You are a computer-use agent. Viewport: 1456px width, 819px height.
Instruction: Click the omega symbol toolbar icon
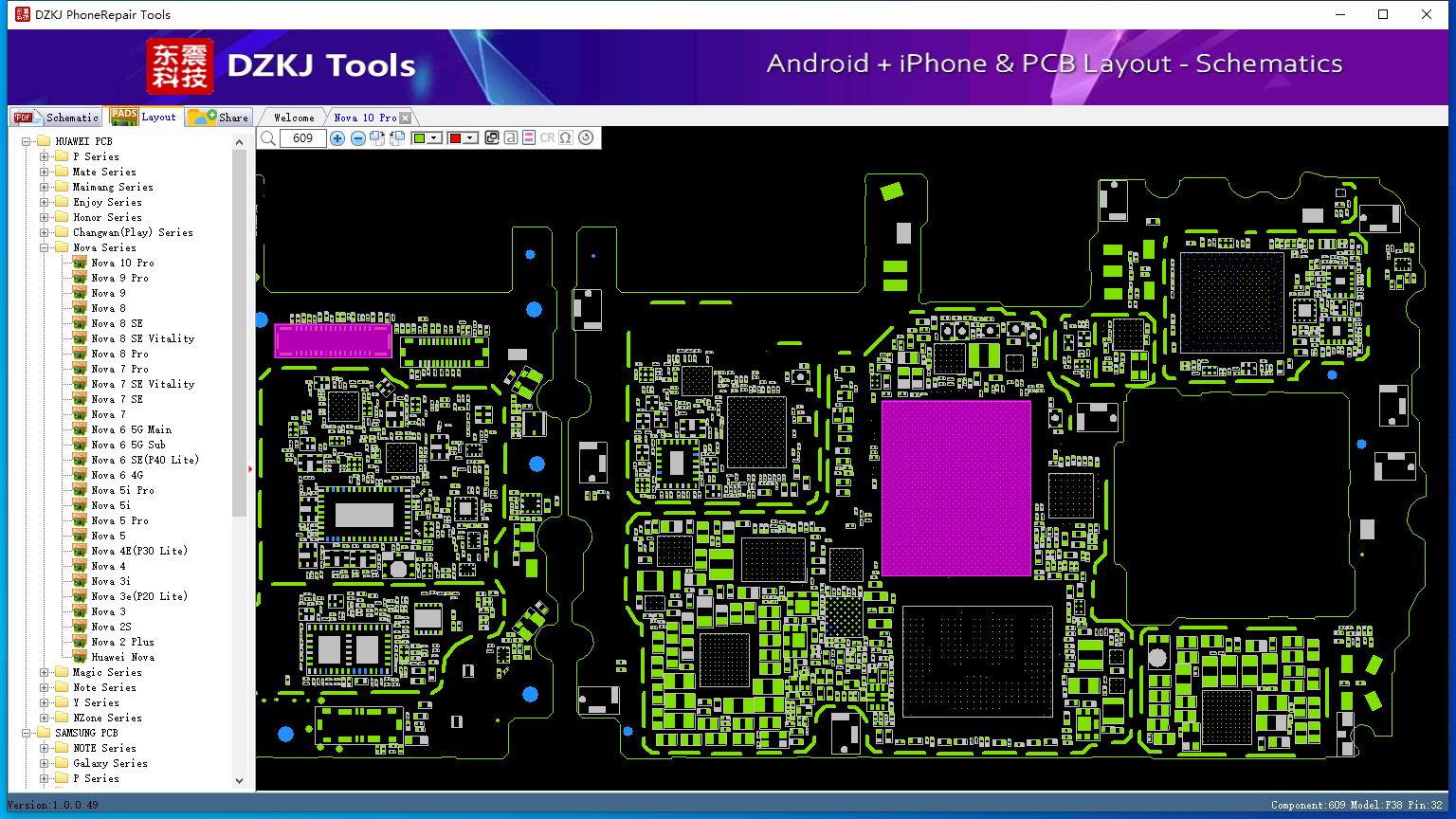point(566,137)
